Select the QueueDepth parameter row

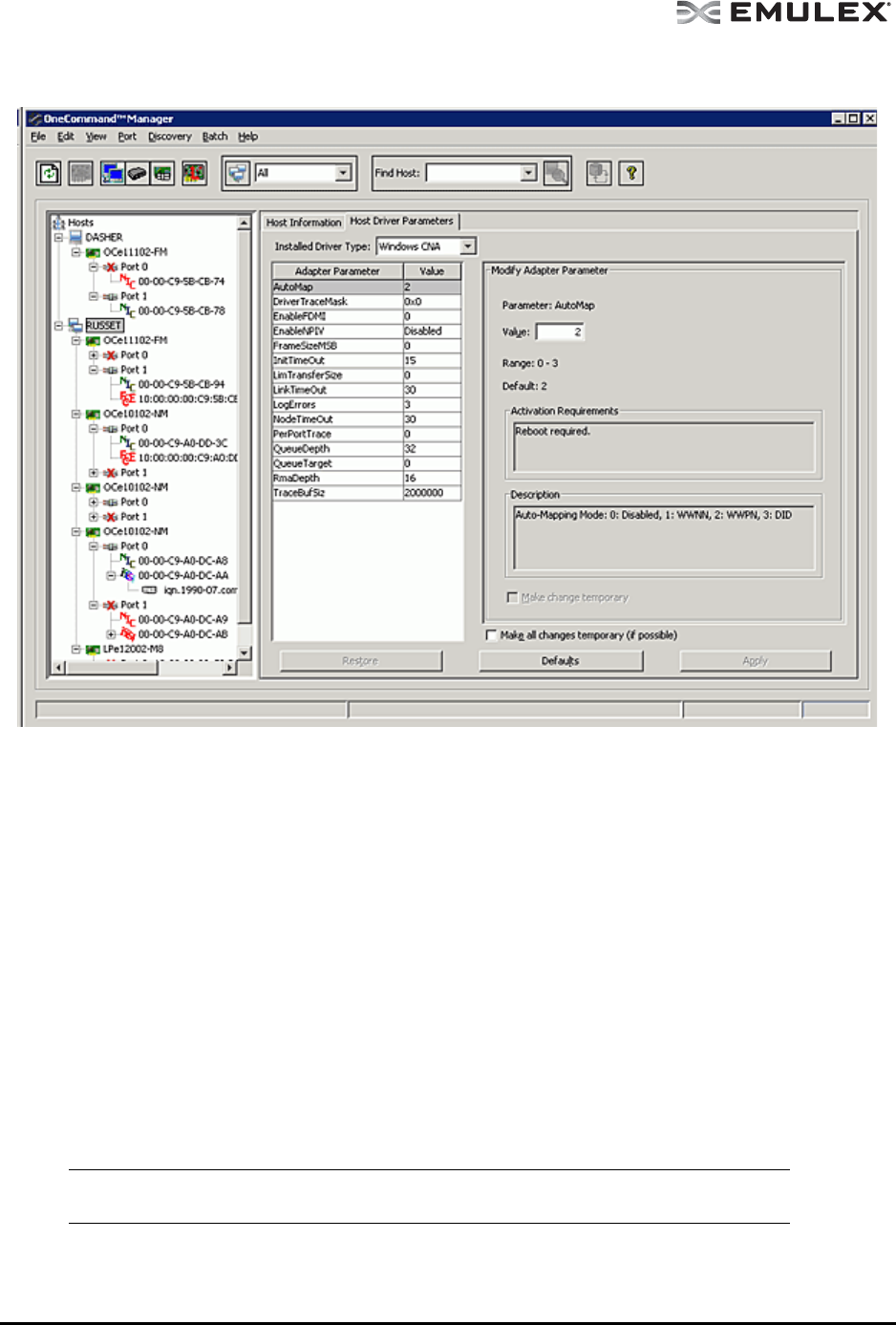[367, 448]
